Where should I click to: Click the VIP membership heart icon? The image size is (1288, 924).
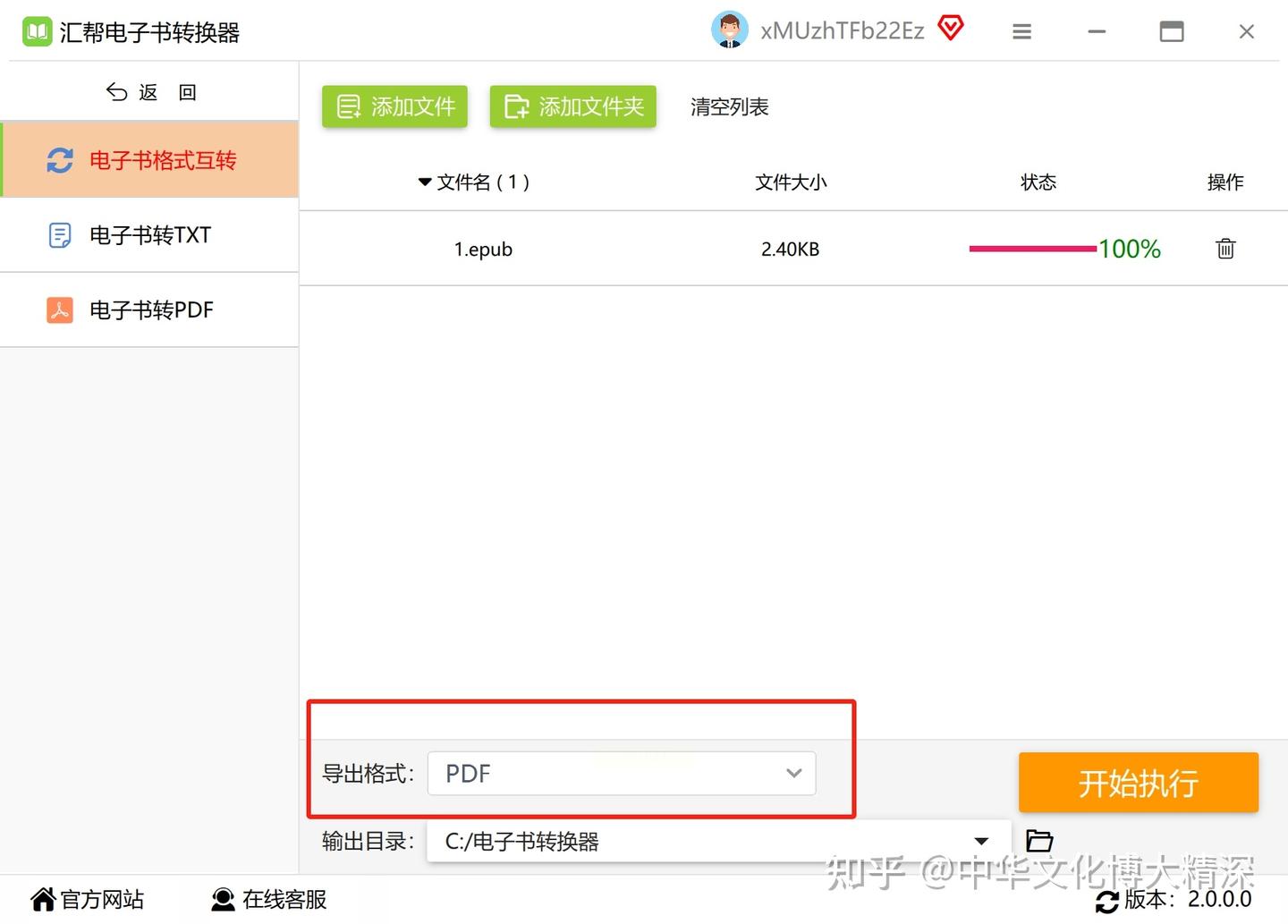coord(951,28)
